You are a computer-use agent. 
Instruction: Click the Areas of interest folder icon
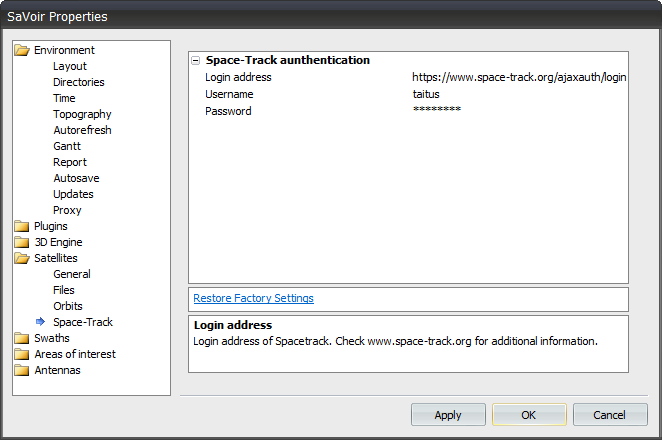click(x=22, y=354)
